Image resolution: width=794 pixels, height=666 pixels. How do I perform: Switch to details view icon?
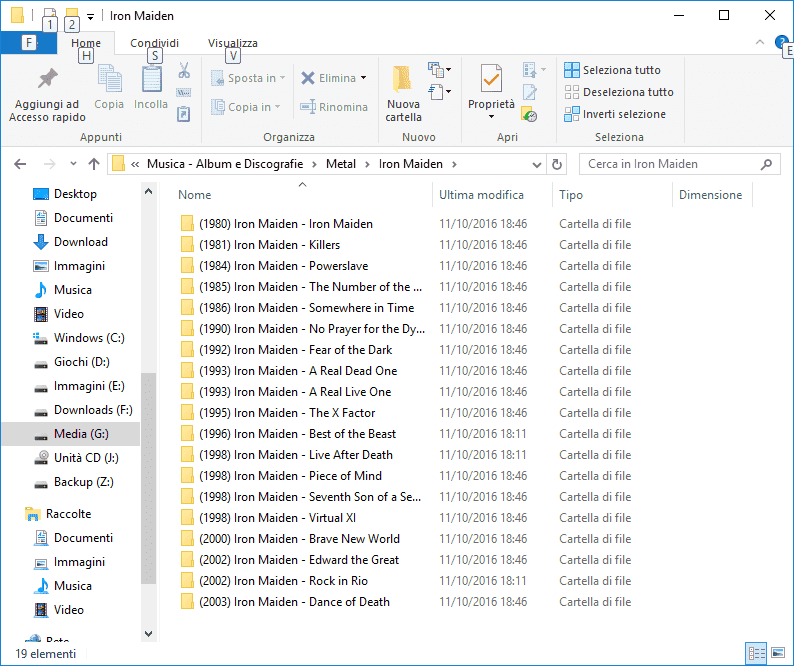[x=756, y=653]
